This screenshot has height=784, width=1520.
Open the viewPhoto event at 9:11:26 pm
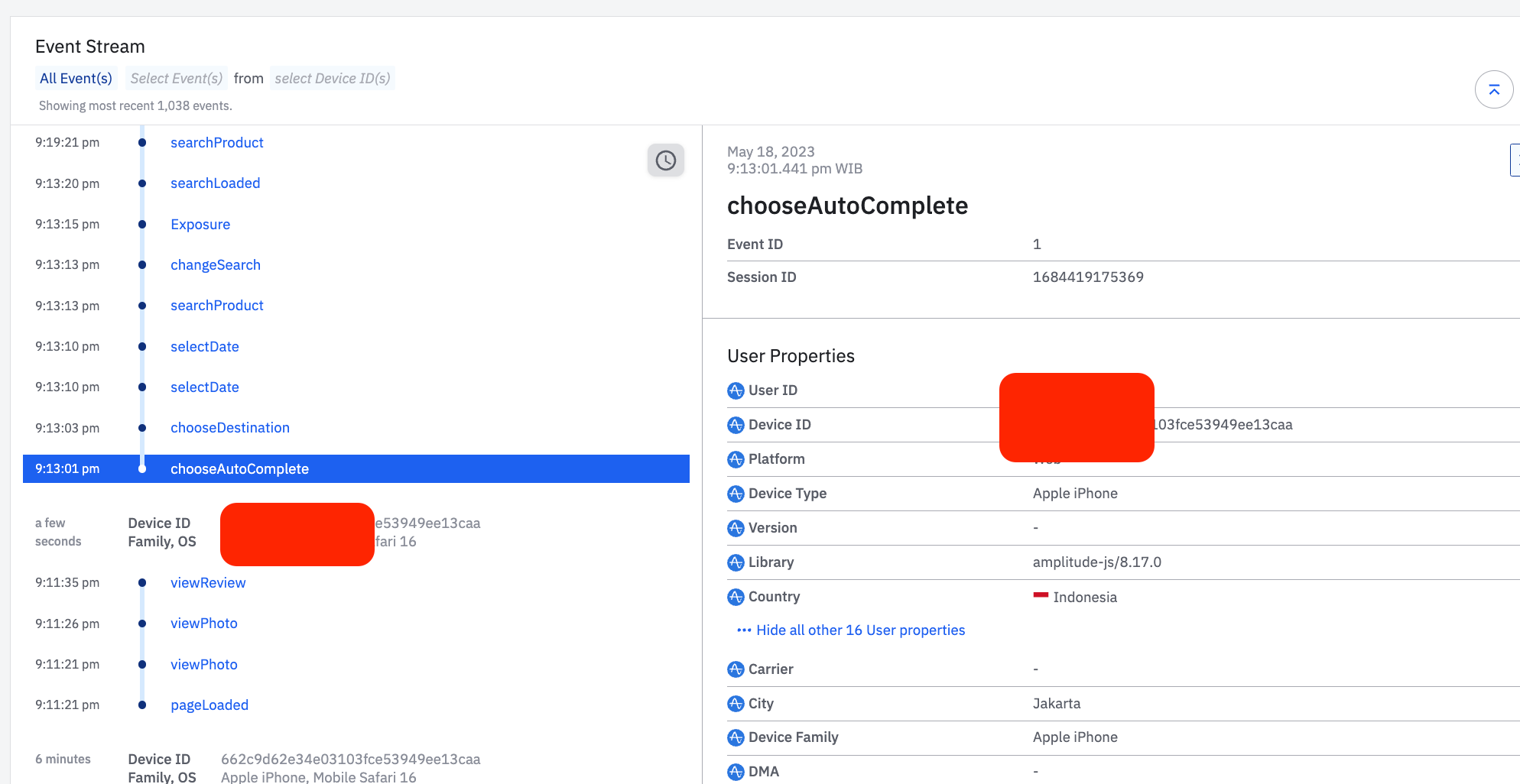203,624
